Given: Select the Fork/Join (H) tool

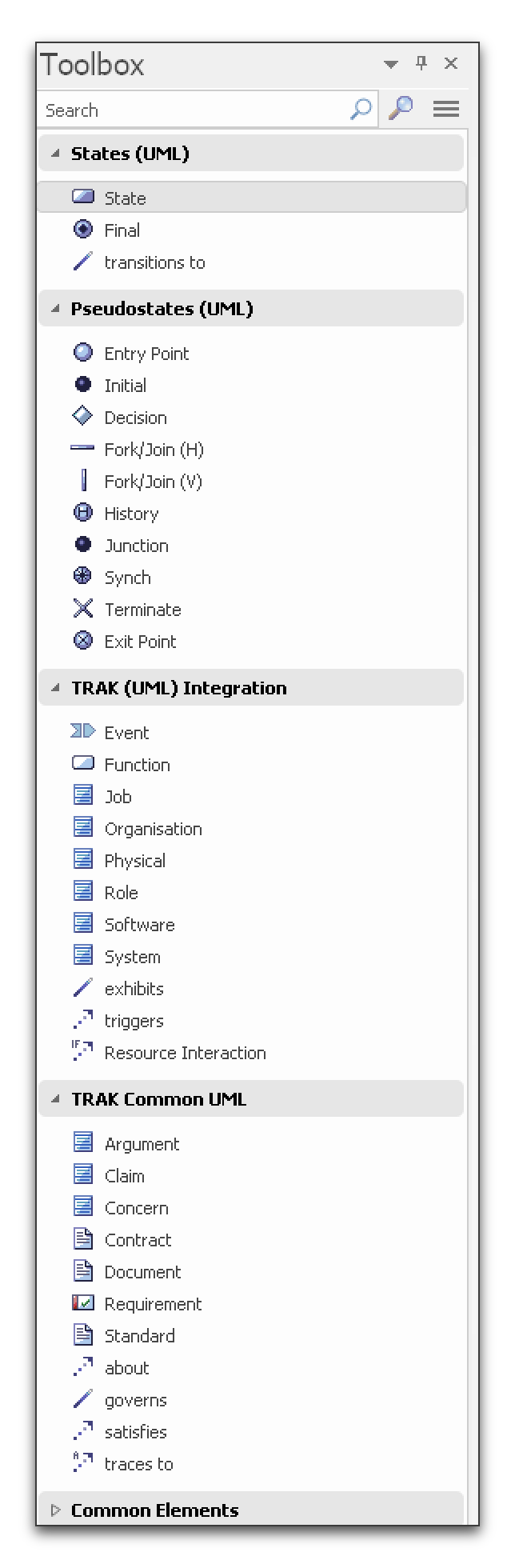Looking at the screenshot, I should (154, 450).
